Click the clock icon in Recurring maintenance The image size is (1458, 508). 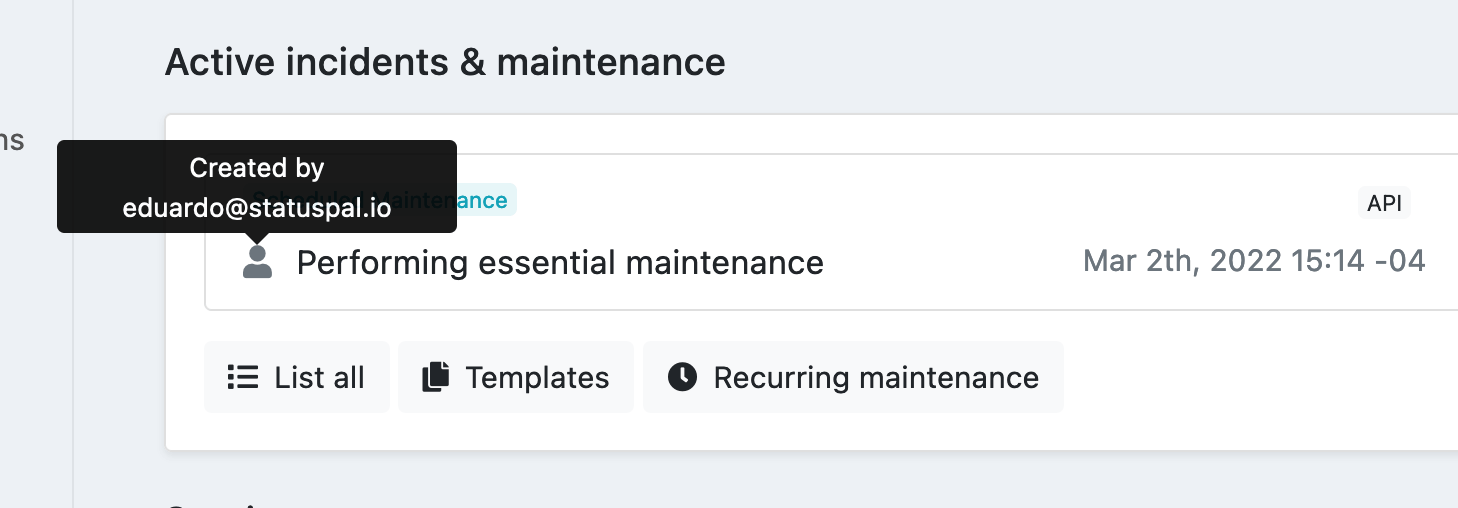coord(682,377)
